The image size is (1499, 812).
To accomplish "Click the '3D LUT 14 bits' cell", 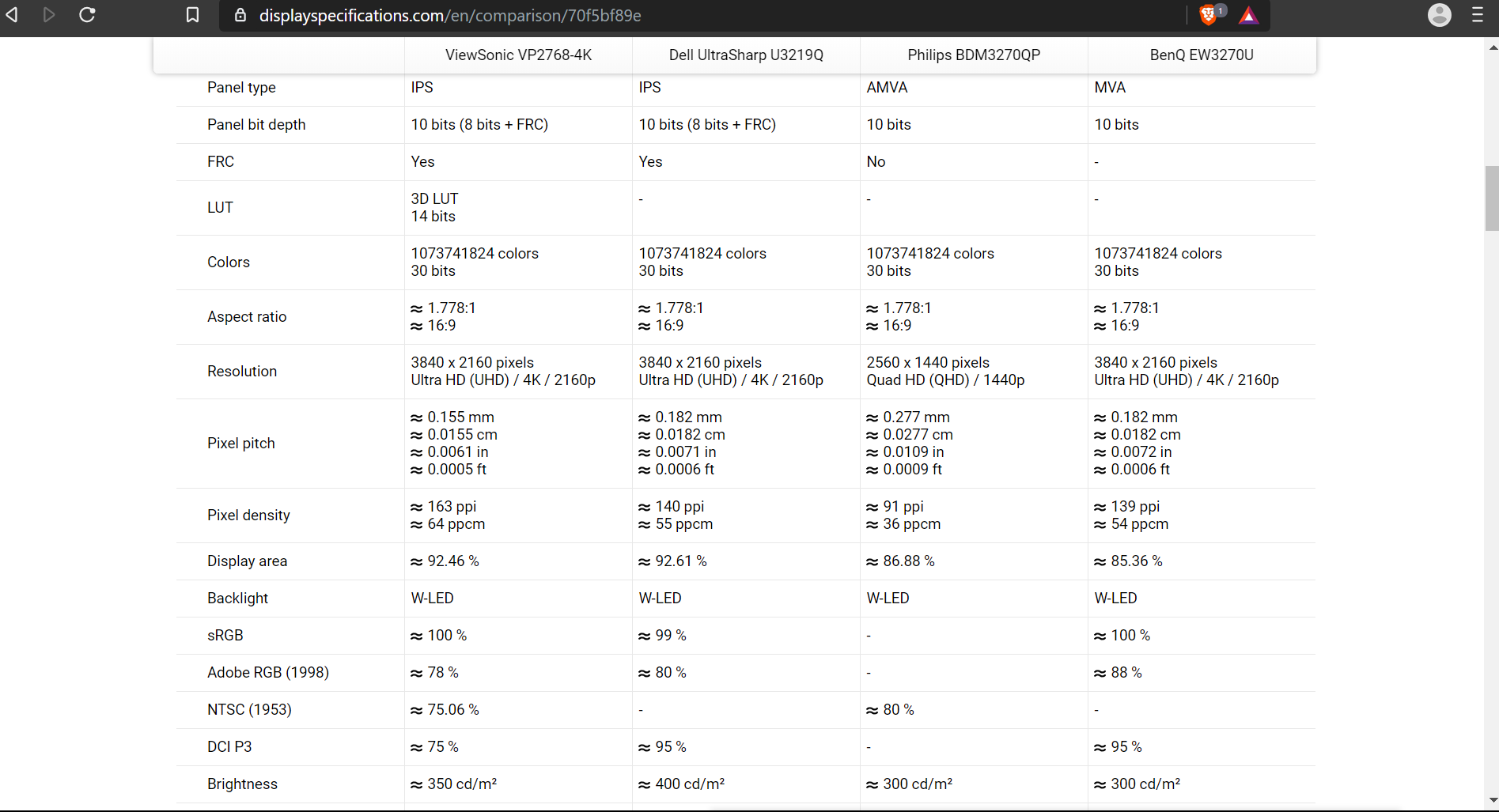I will [434, 208].
